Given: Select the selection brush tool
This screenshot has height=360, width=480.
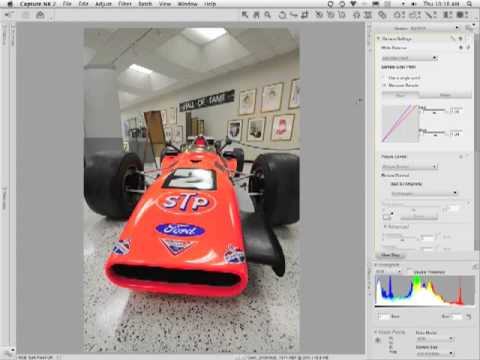Looking at the screenshot, I should pos(431,15).
